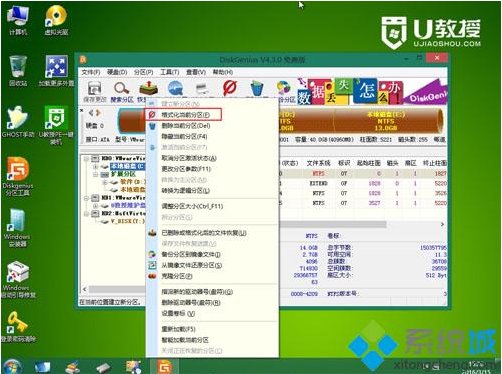Click the 本地磁盘(E:) NTFS 13.0GB partition bar

(x=386, y=121)
